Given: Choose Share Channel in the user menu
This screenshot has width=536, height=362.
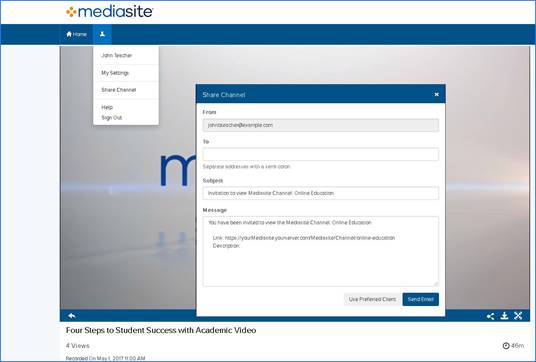Looking at the screenshot, I should [x=119, y=90].
